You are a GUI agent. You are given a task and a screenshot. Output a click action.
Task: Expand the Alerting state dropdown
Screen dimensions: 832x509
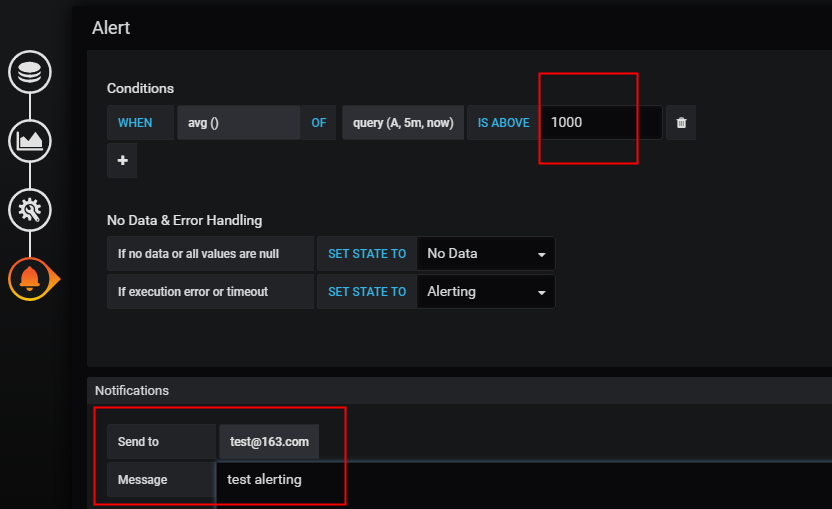(485, 292)
